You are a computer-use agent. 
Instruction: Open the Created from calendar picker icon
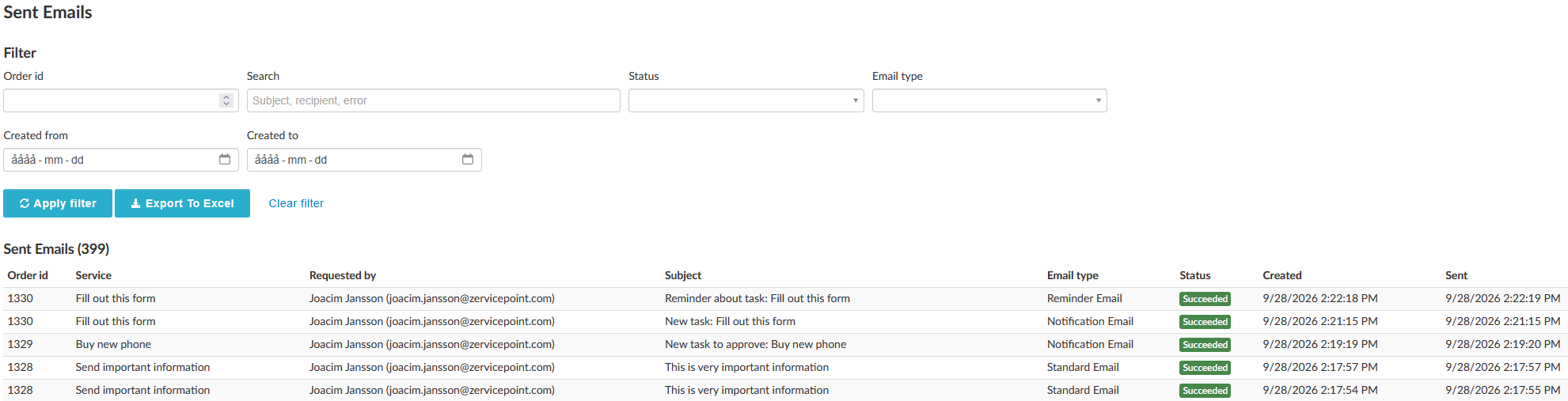coord(225,160)
